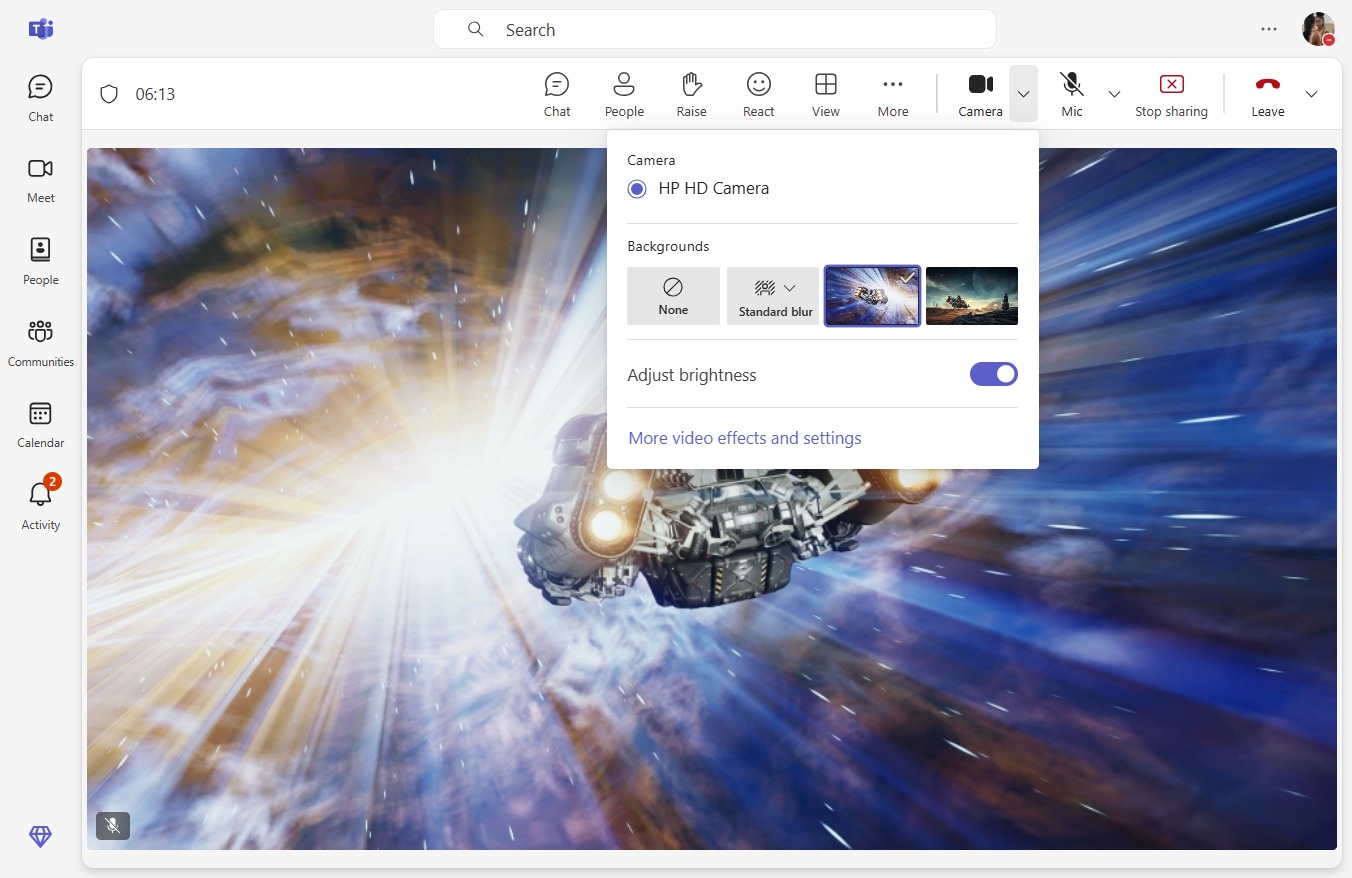Click the Backgrounds section label
Viewport: 1352px width, 878px height.
[x=668, y=246]
